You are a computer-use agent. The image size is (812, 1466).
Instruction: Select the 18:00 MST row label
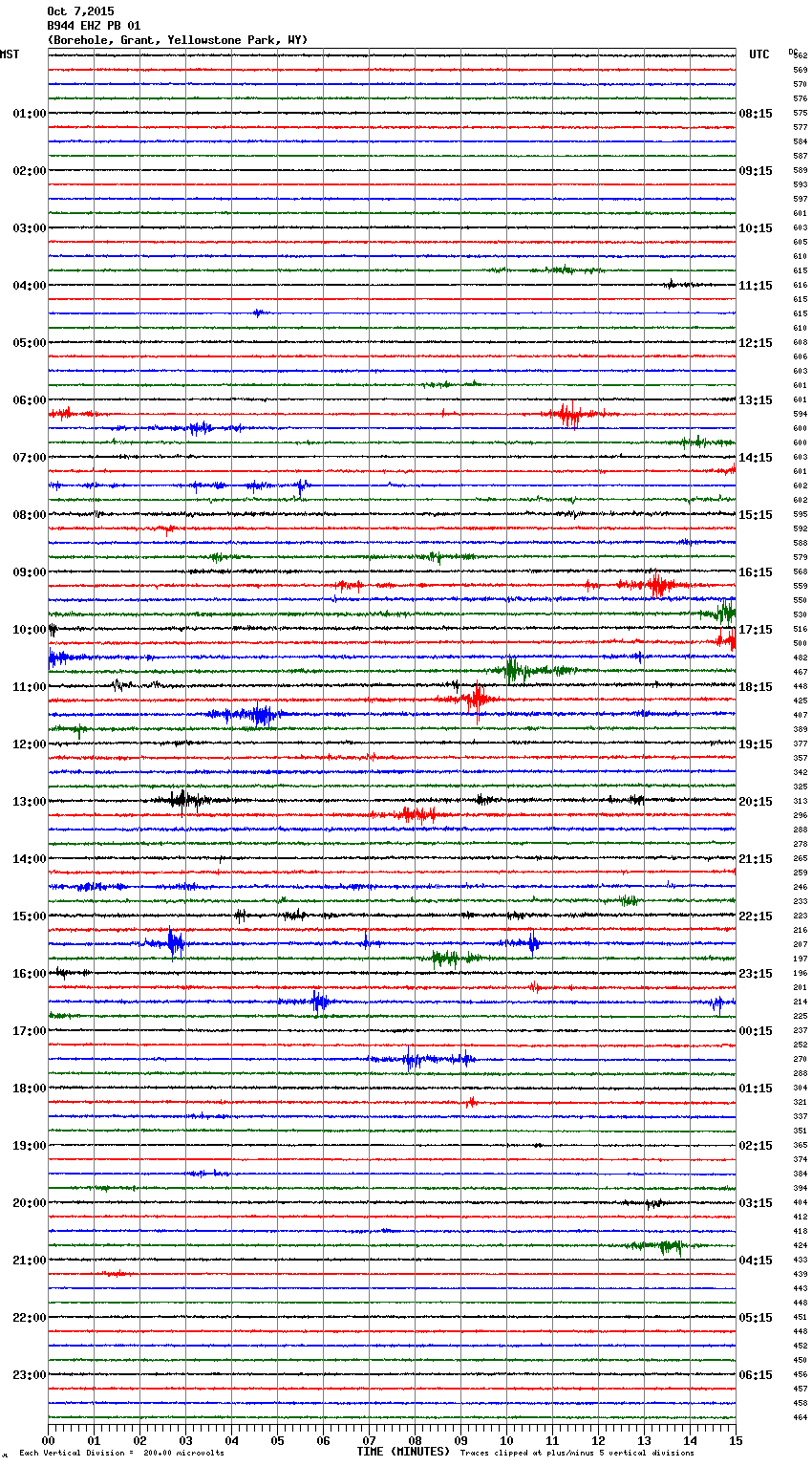tap(30, 1089)
